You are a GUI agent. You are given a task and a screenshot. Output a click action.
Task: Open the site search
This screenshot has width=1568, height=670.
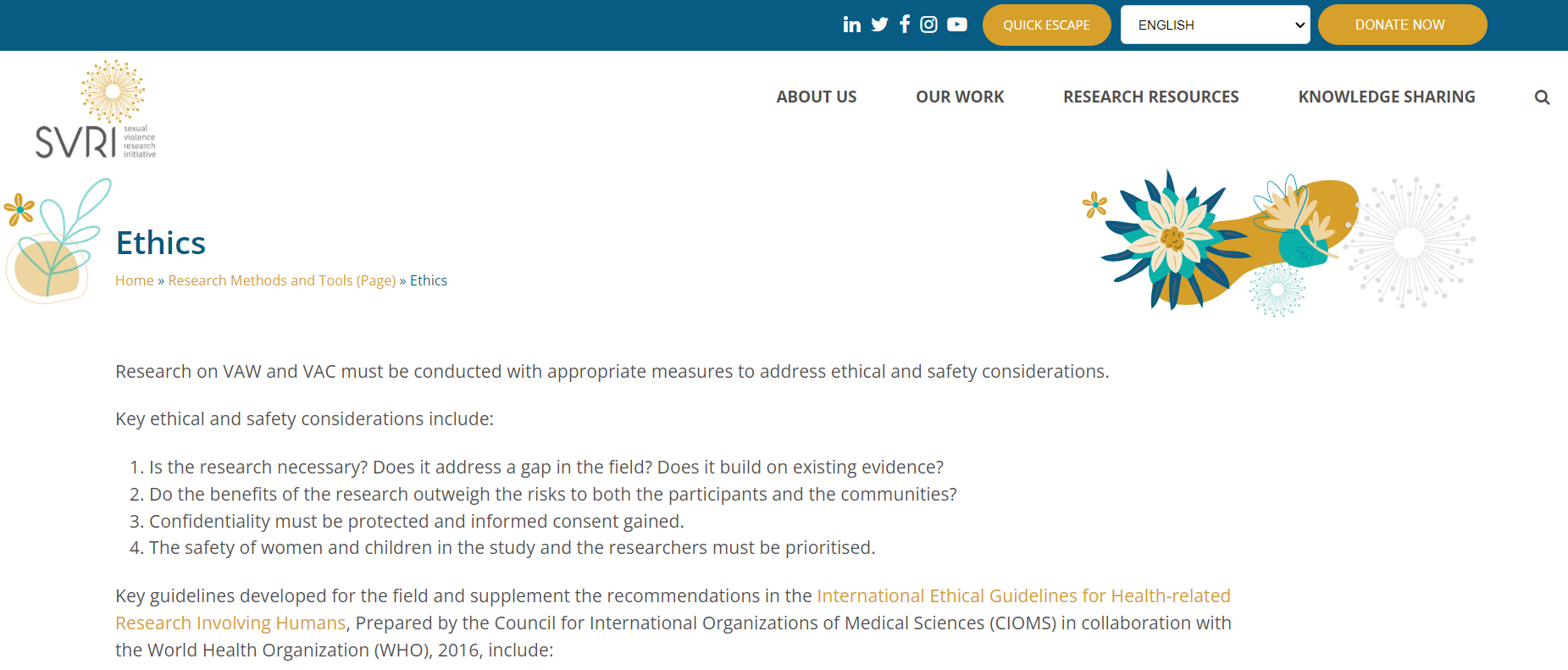click(1541, 97)
